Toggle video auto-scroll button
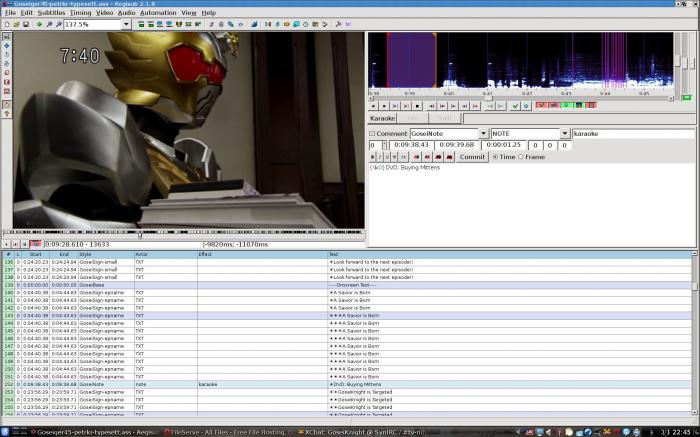Image resolution: width=700 pixels, height=437 pixels. pyautogui.click(x=35, y=244)
